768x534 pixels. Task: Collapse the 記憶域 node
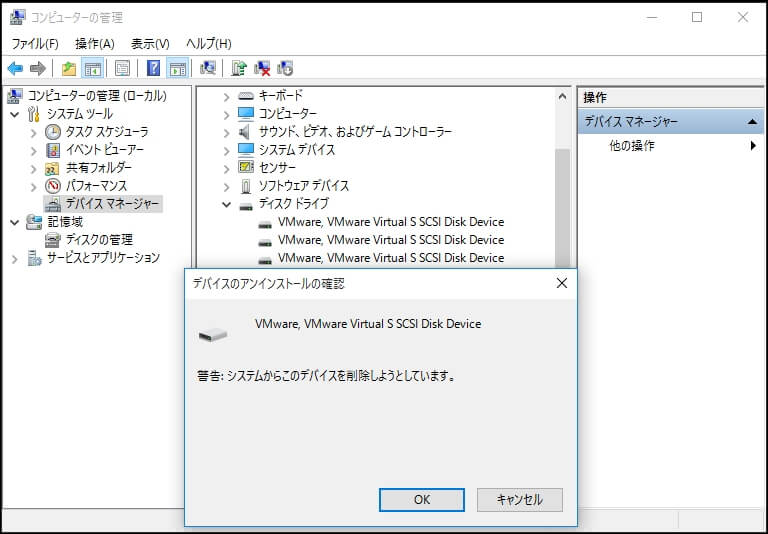tap(15, 223)
